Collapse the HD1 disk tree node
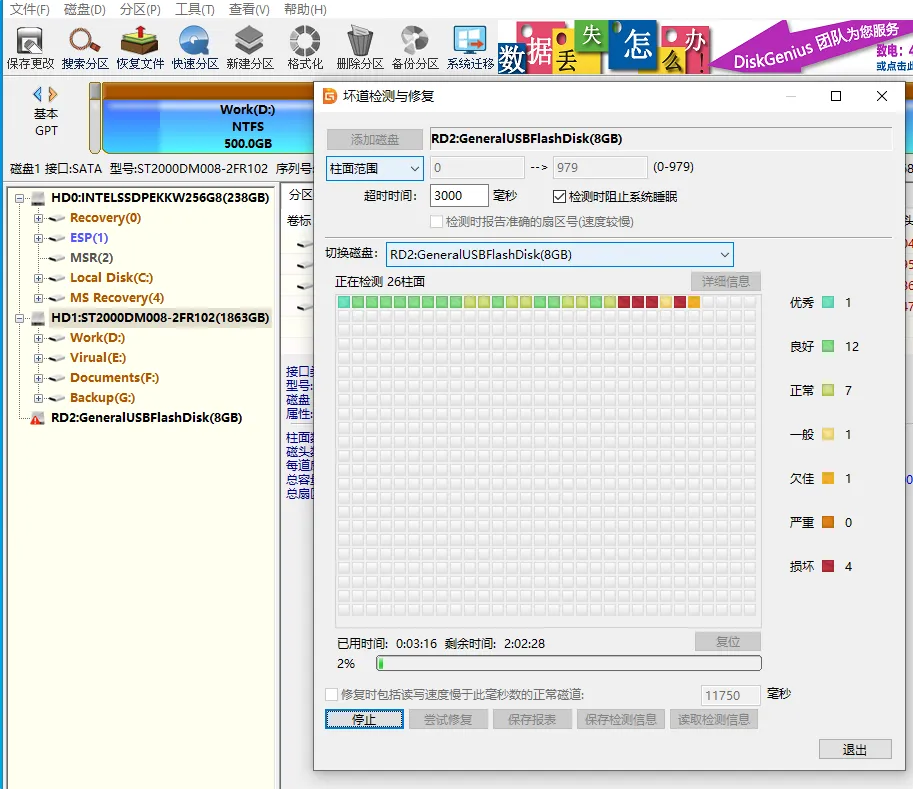The image size is (913, 789). [20, 319]
